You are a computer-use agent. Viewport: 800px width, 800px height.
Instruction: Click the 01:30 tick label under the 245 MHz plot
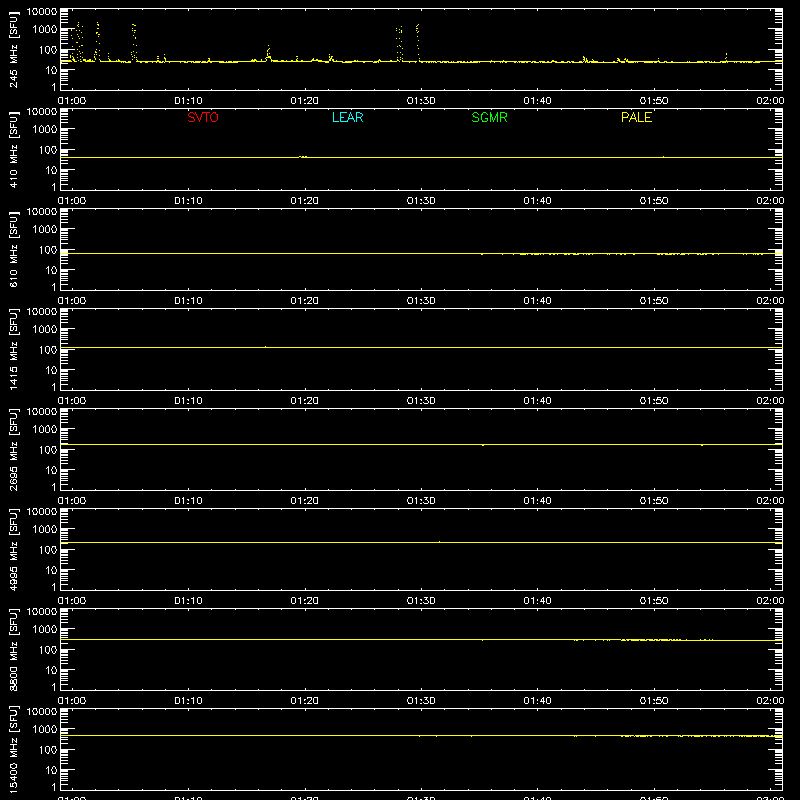point(421,101)
